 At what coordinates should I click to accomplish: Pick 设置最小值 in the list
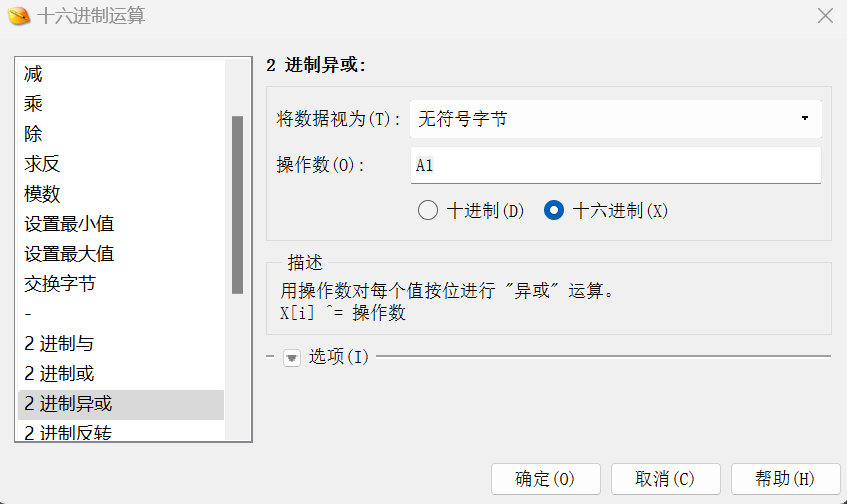pos(122,224)
